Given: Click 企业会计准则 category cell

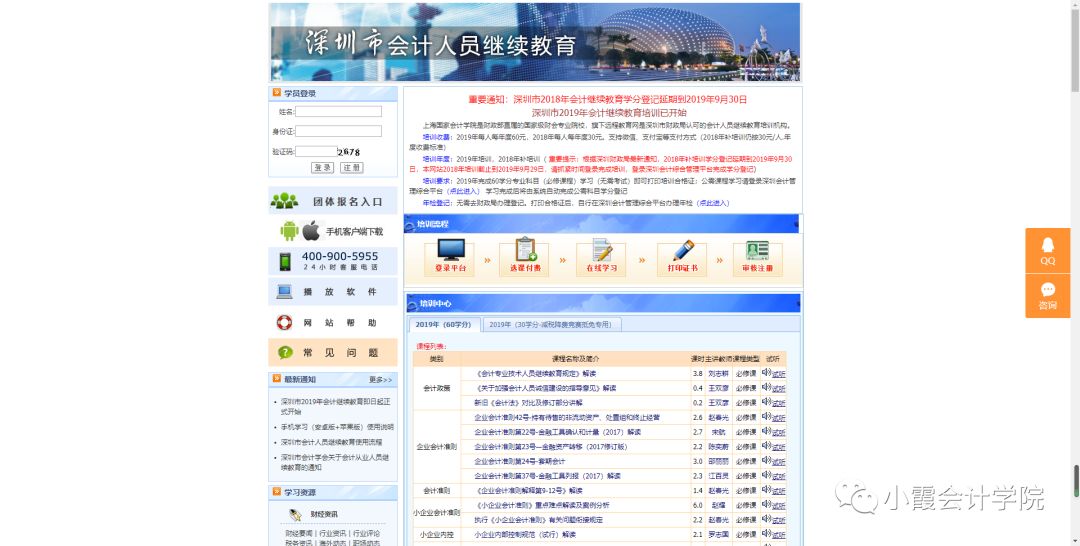Looking at the screenshot, I should point(437,447).
